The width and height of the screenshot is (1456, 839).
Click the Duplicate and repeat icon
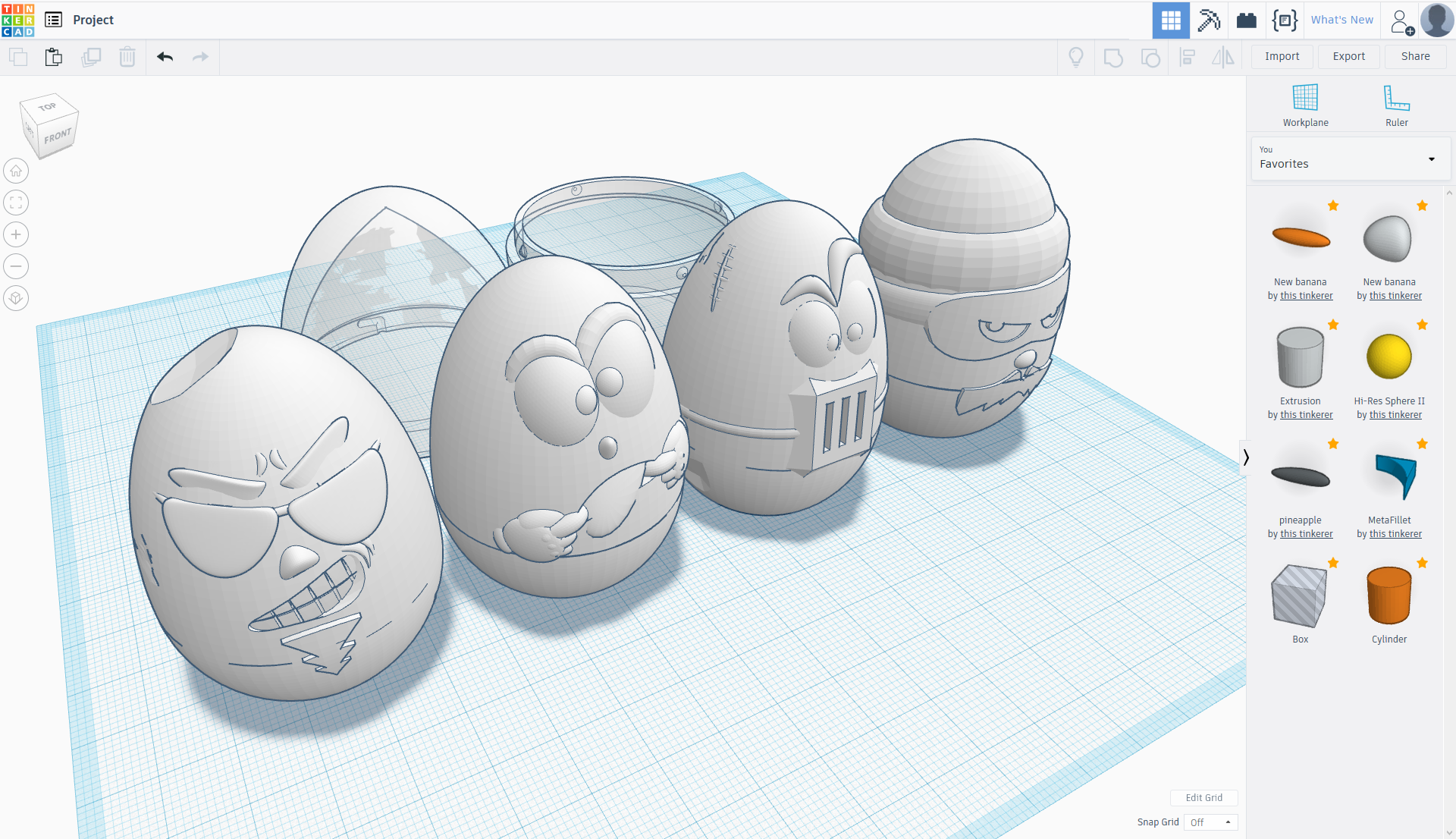click(91, 57)
